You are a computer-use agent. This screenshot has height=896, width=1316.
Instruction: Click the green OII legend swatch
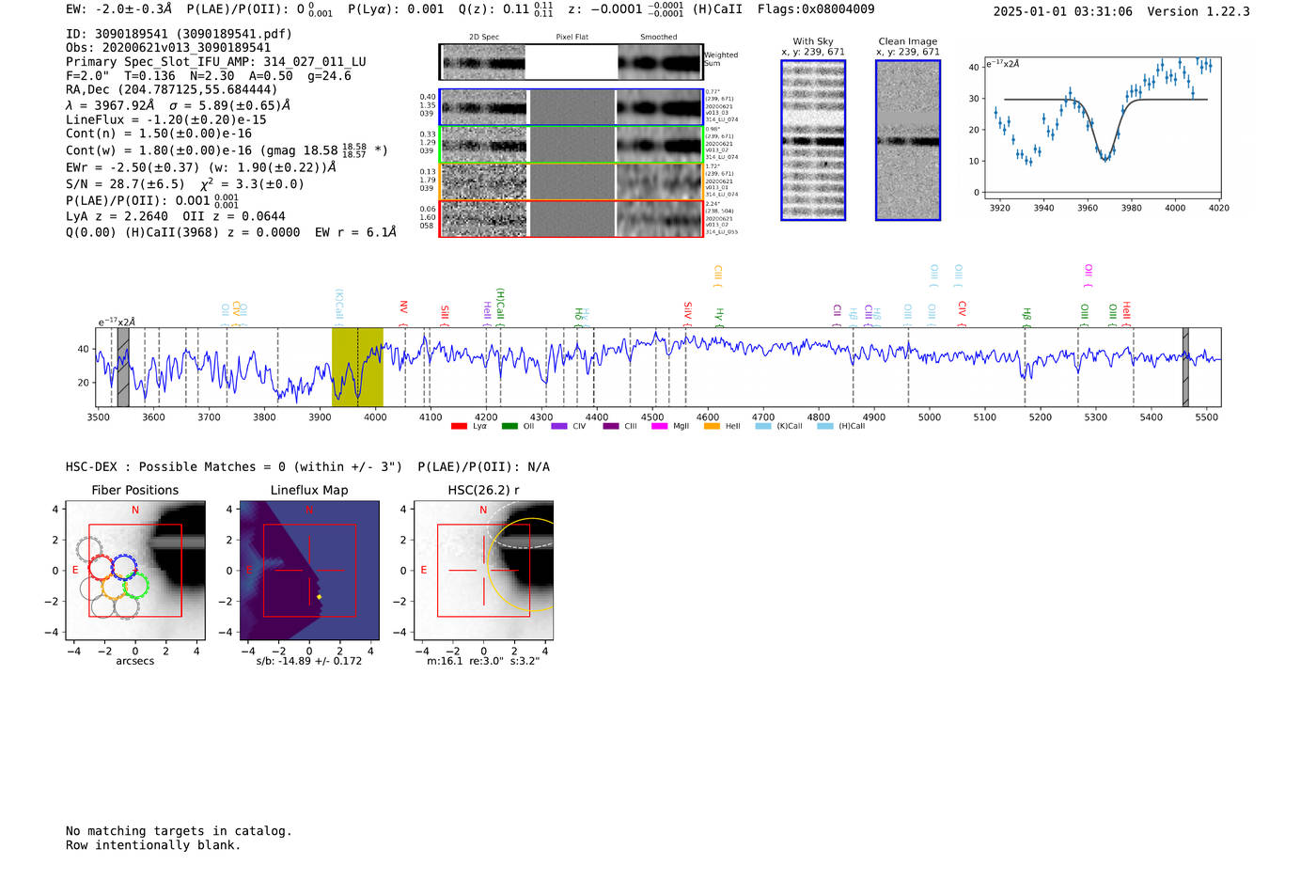[x=509, y=427]
